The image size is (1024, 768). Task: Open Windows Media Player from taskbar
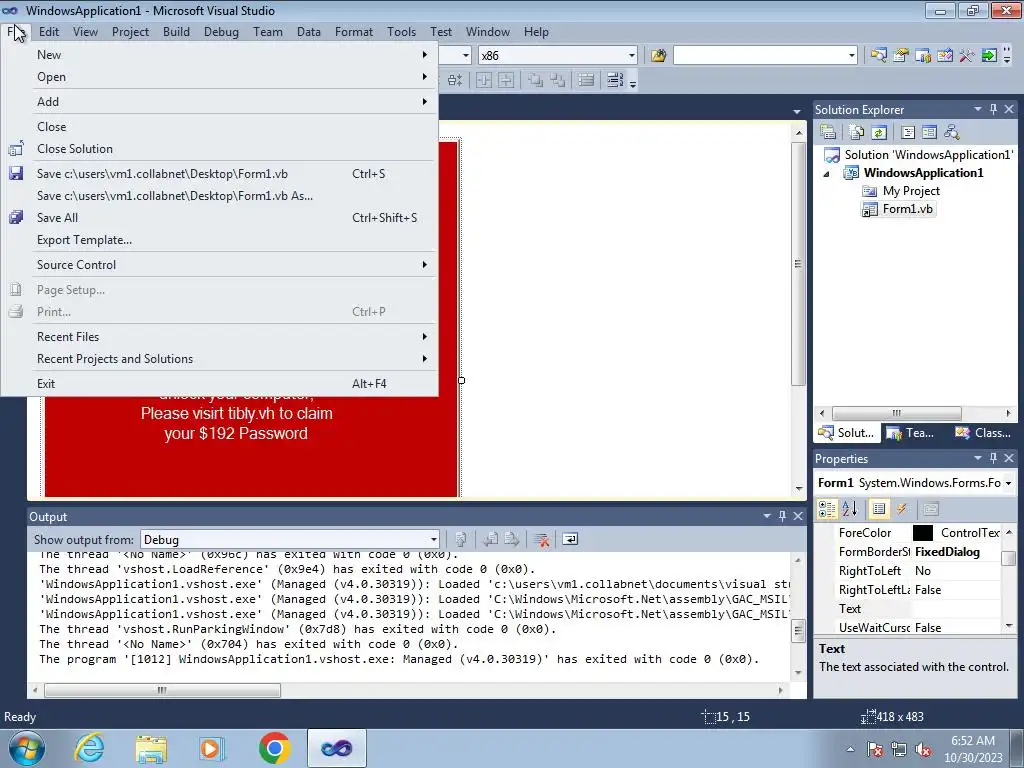point(212,748)
